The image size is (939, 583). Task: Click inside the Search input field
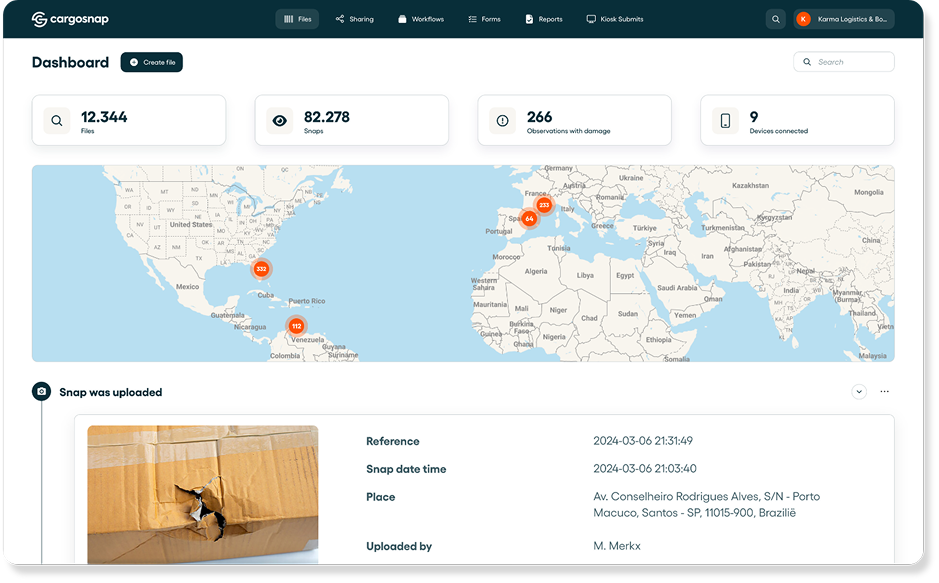850,61
